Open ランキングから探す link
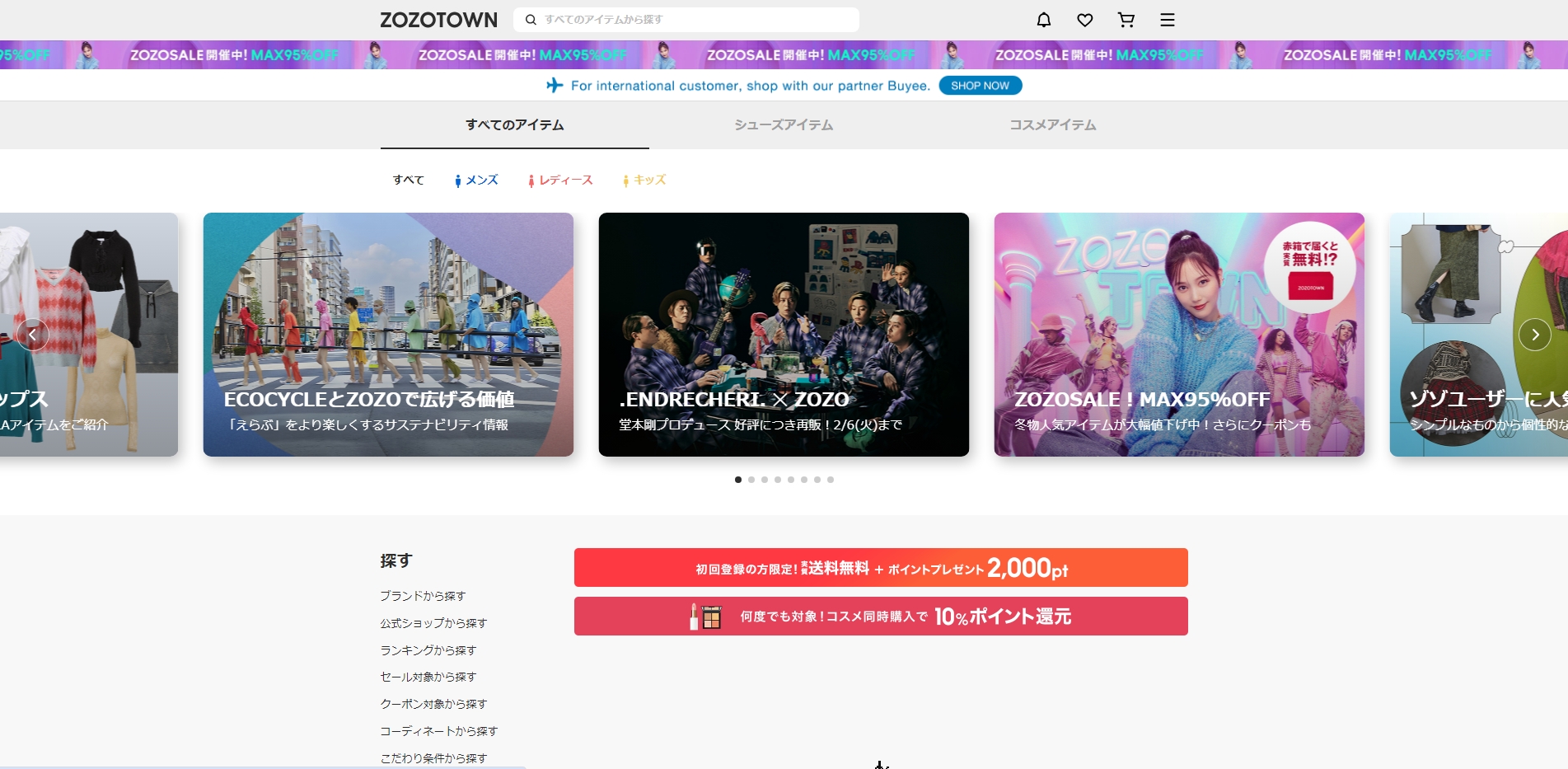 coord(428,650)
